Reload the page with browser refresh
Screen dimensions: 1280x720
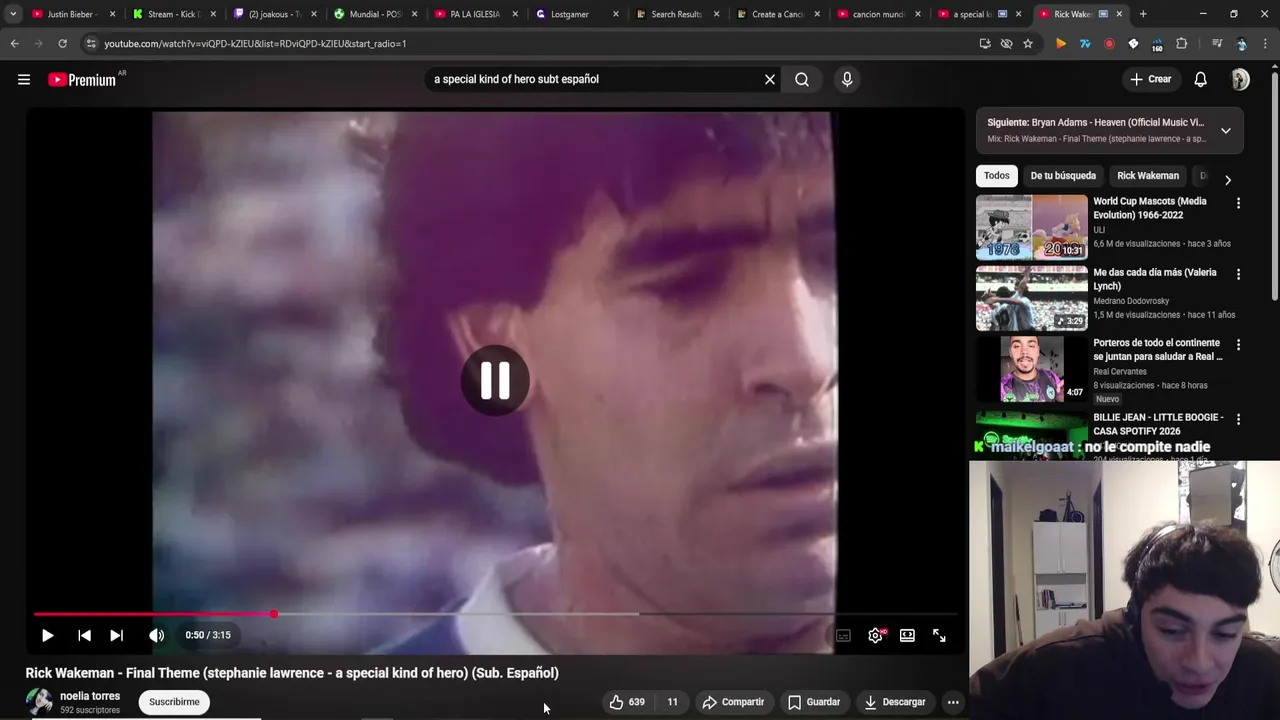(x=62, y=44)
